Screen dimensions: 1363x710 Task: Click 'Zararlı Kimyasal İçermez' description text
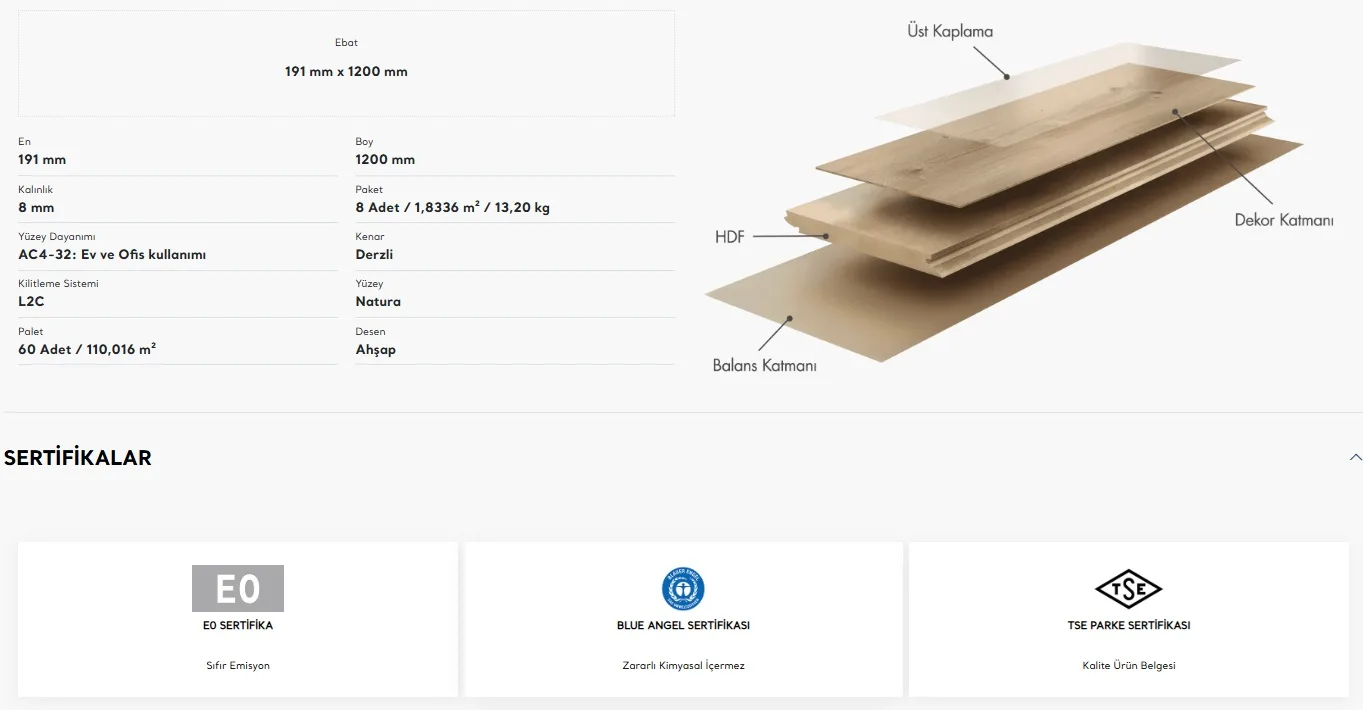coord(683,666)
